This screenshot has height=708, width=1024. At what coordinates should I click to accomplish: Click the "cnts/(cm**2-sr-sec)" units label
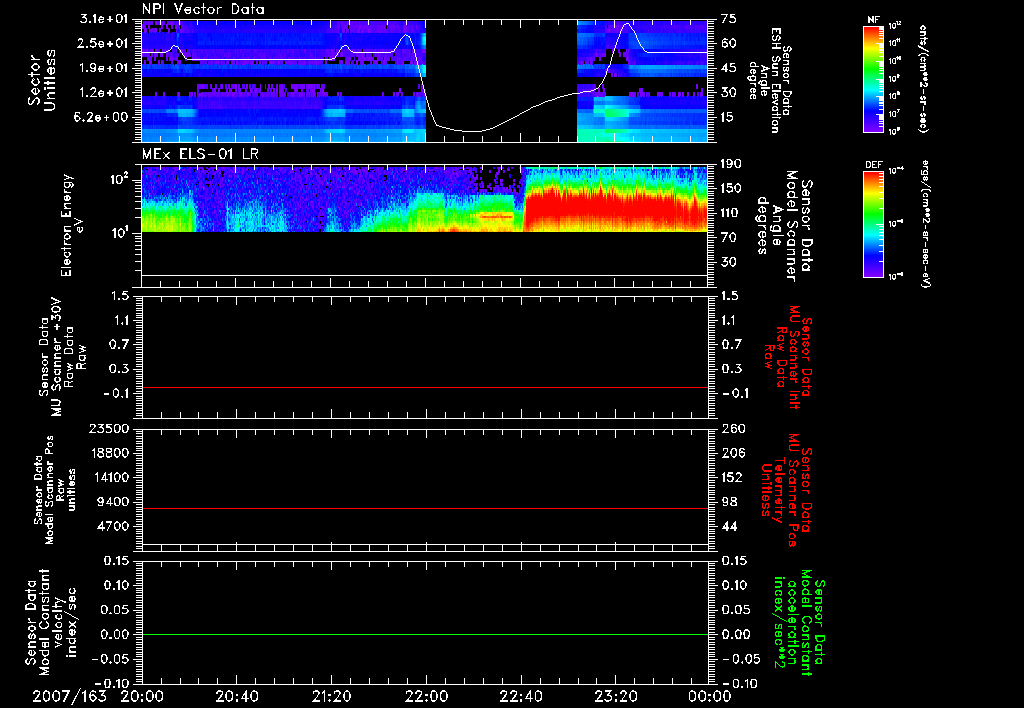[x=923, y=79]
